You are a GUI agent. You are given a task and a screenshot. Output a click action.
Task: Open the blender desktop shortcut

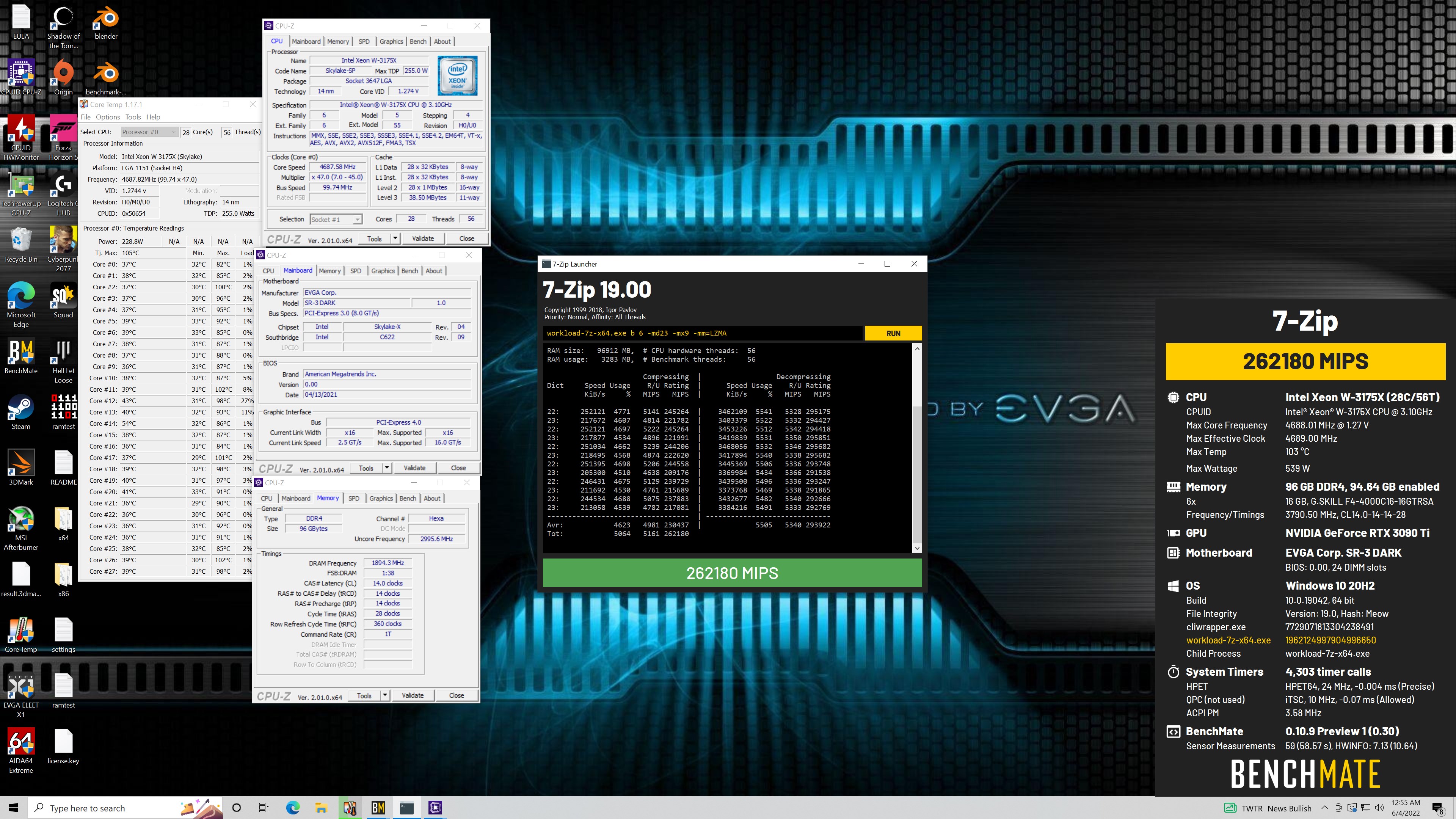click(x=106, y=23)
